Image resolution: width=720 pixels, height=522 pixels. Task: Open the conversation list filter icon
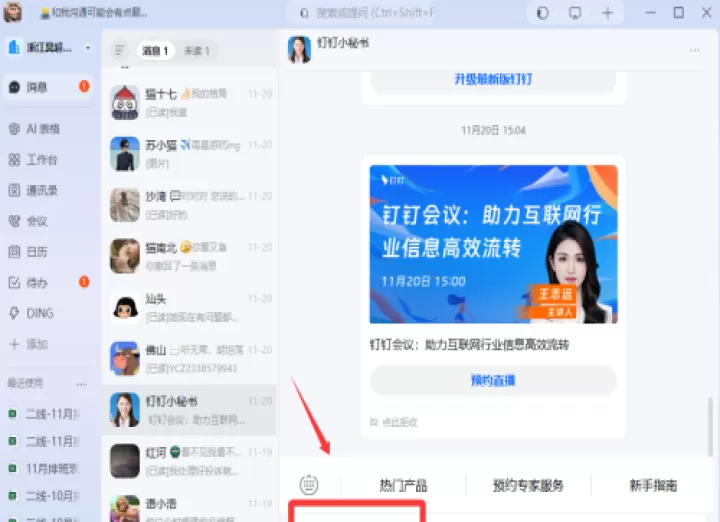(119, 50)
